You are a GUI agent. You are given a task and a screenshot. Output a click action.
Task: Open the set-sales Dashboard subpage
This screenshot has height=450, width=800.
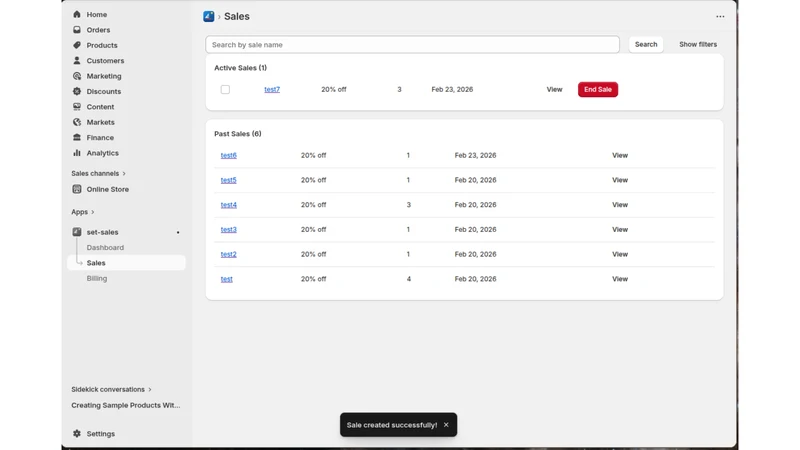tap(105, 247)
